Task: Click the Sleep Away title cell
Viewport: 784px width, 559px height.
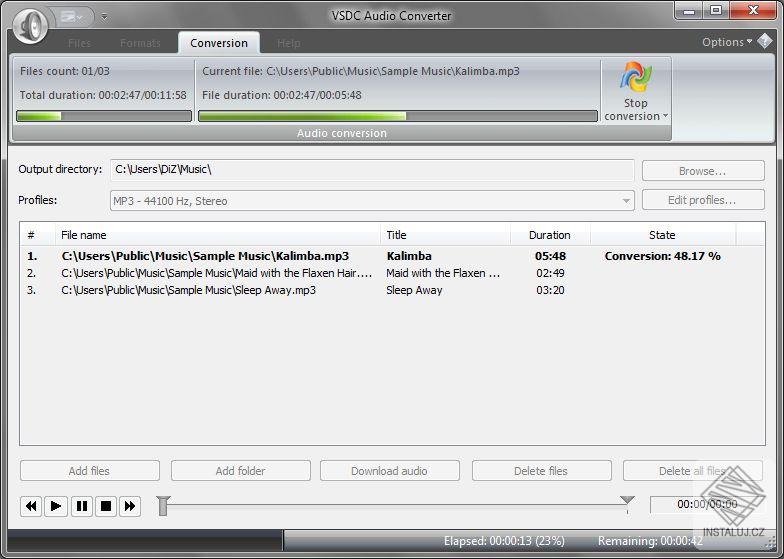Action: pyautogui.click(x=414, y=290)
